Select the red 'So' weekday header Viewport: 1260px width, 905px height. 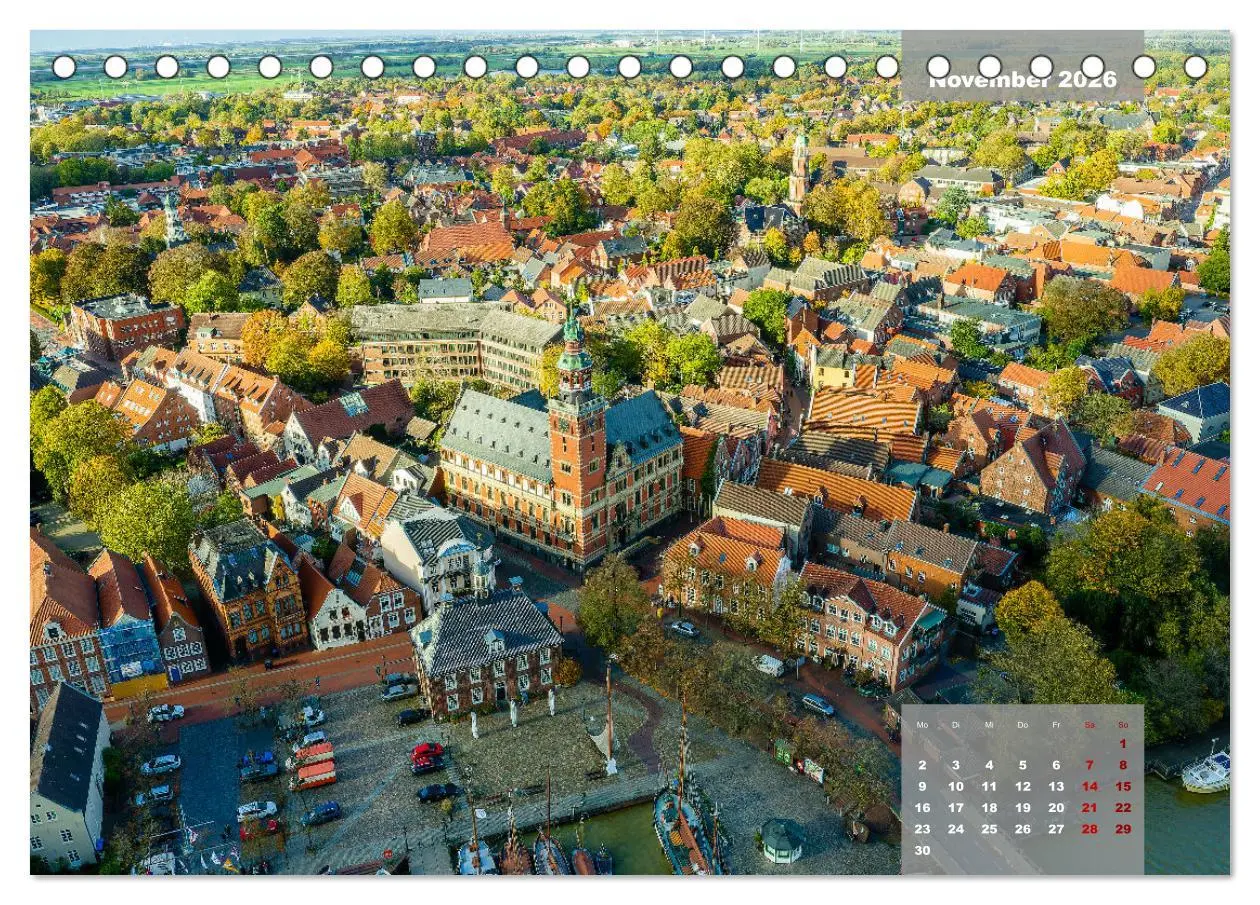point(1123,725)
